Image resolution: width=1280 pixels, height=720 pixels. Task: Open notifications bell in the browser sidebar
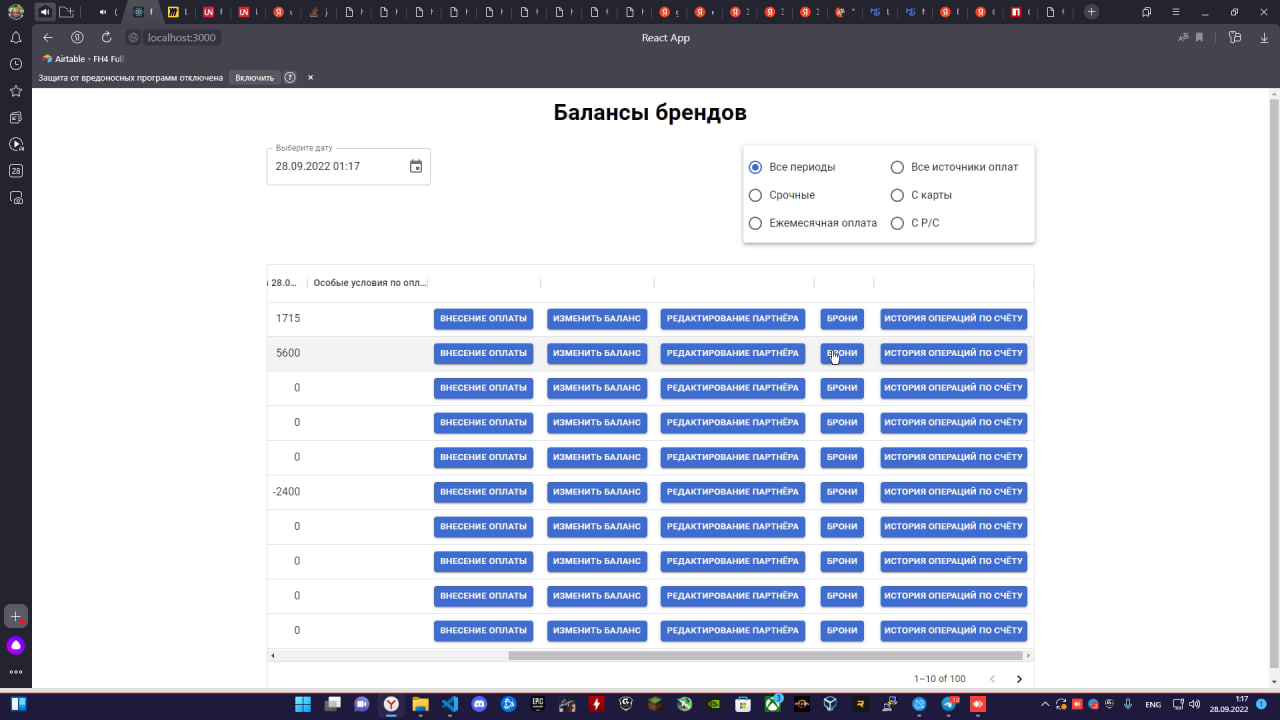(x=16, y=38)
